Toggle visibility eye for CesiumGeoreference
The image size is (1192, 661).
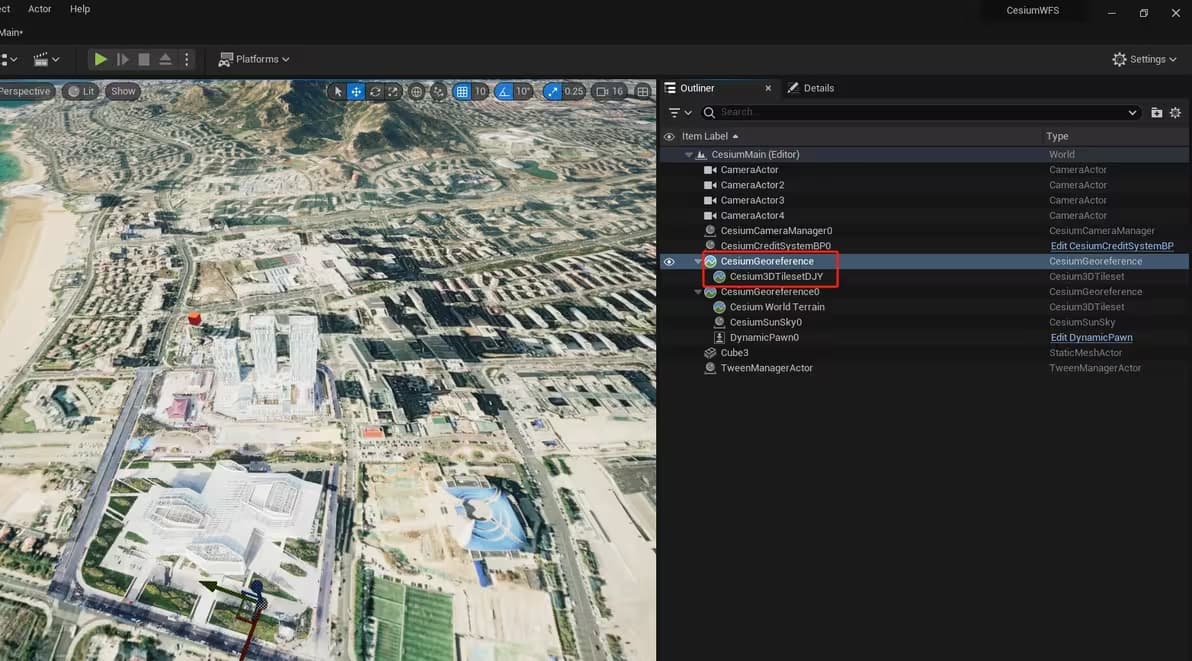pos(669,262)
